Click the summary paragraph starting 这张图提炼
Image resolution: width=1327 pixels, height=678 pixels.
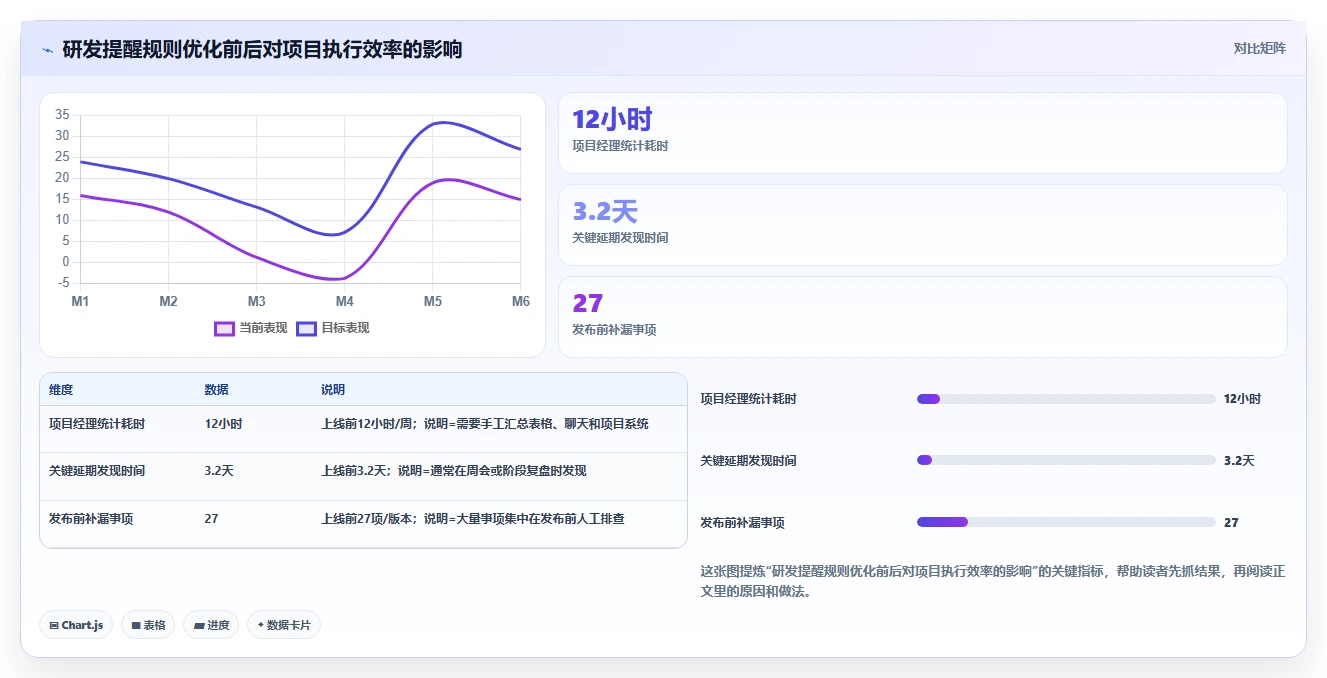coord(993,581)
